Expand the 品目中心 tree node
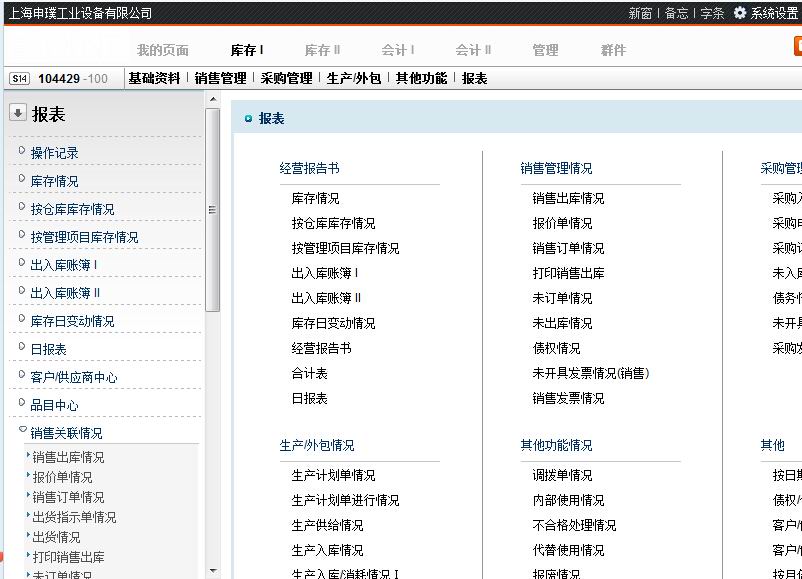802x579 pixels. [x=22, y=403]
